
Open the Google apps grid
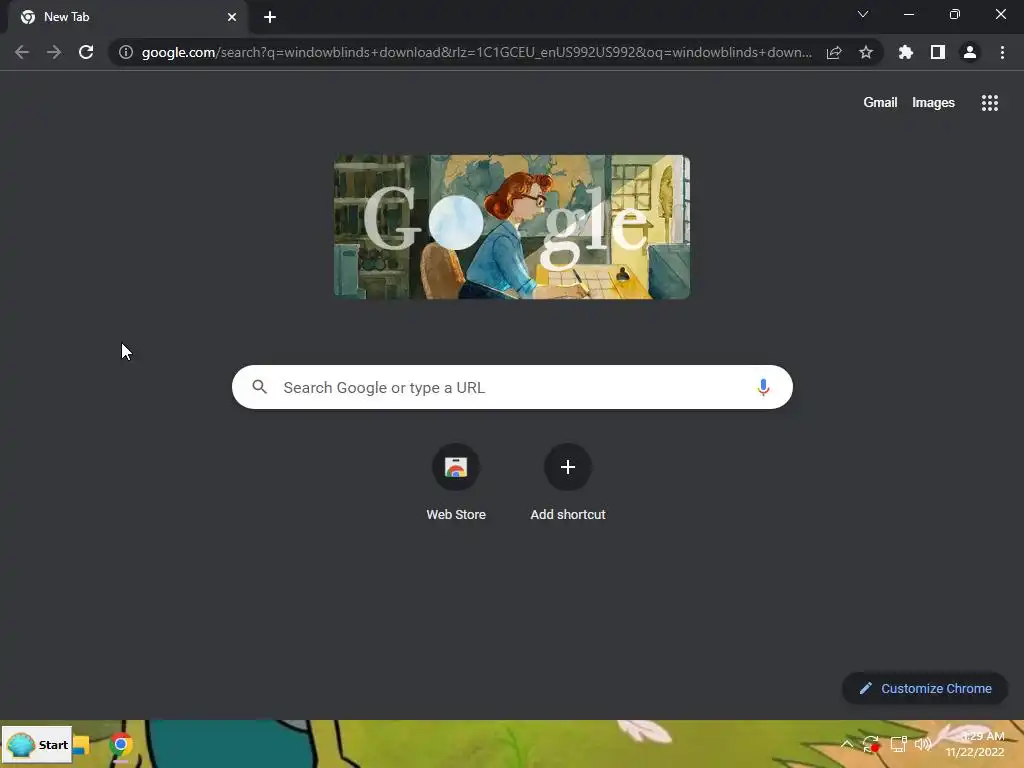(990, 103)
